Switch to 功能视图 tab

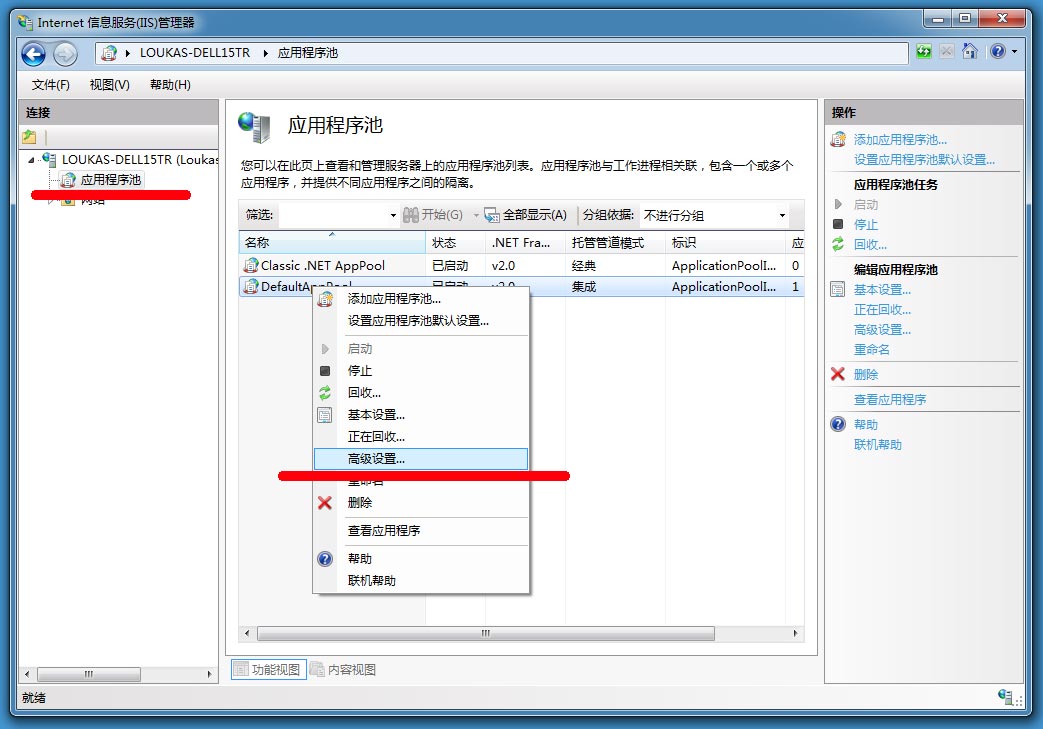[x=268, y=669]
